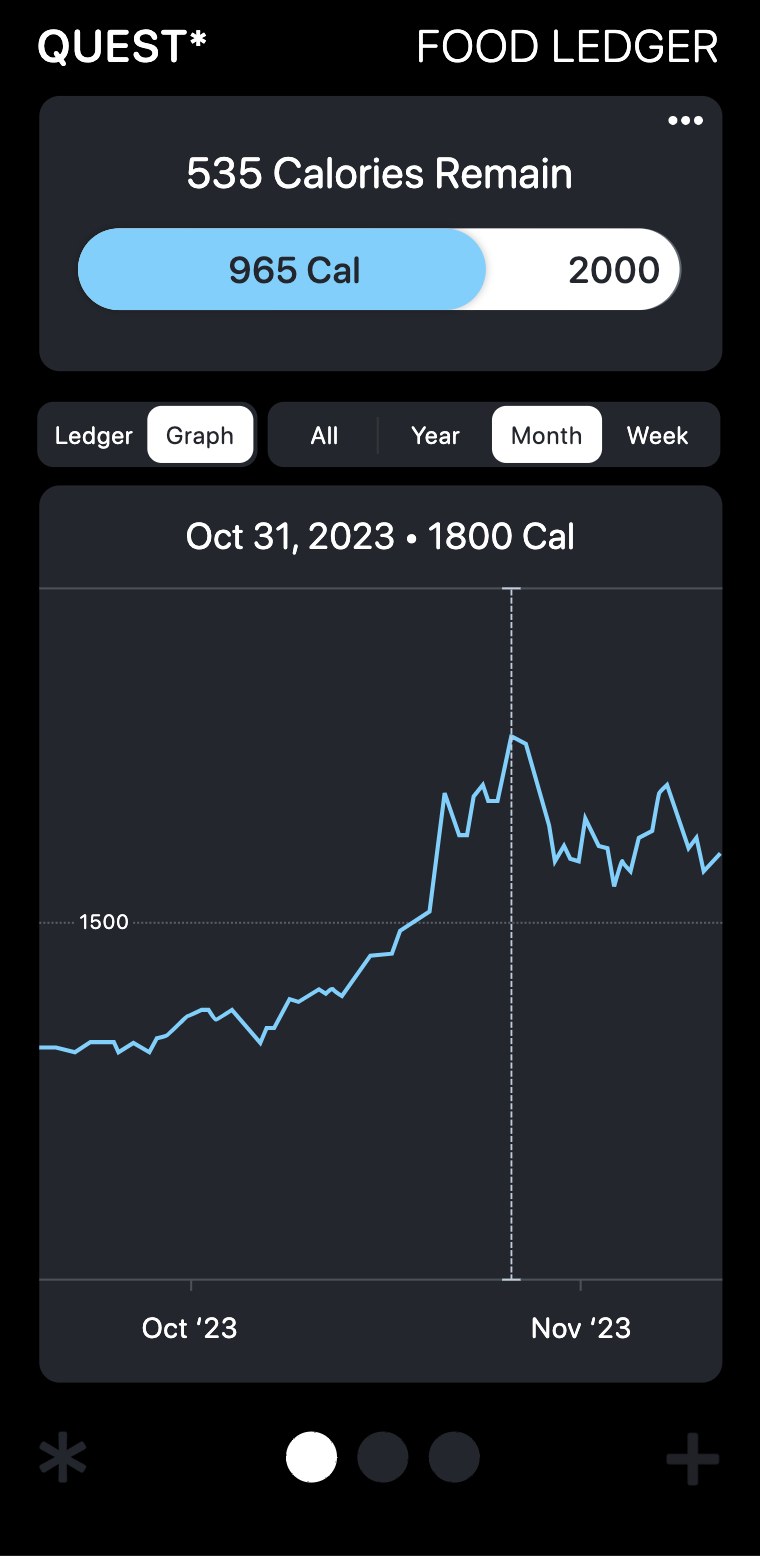Show All time range
This screenshot has width=760, height=1556.
click(x=324, y=436)
